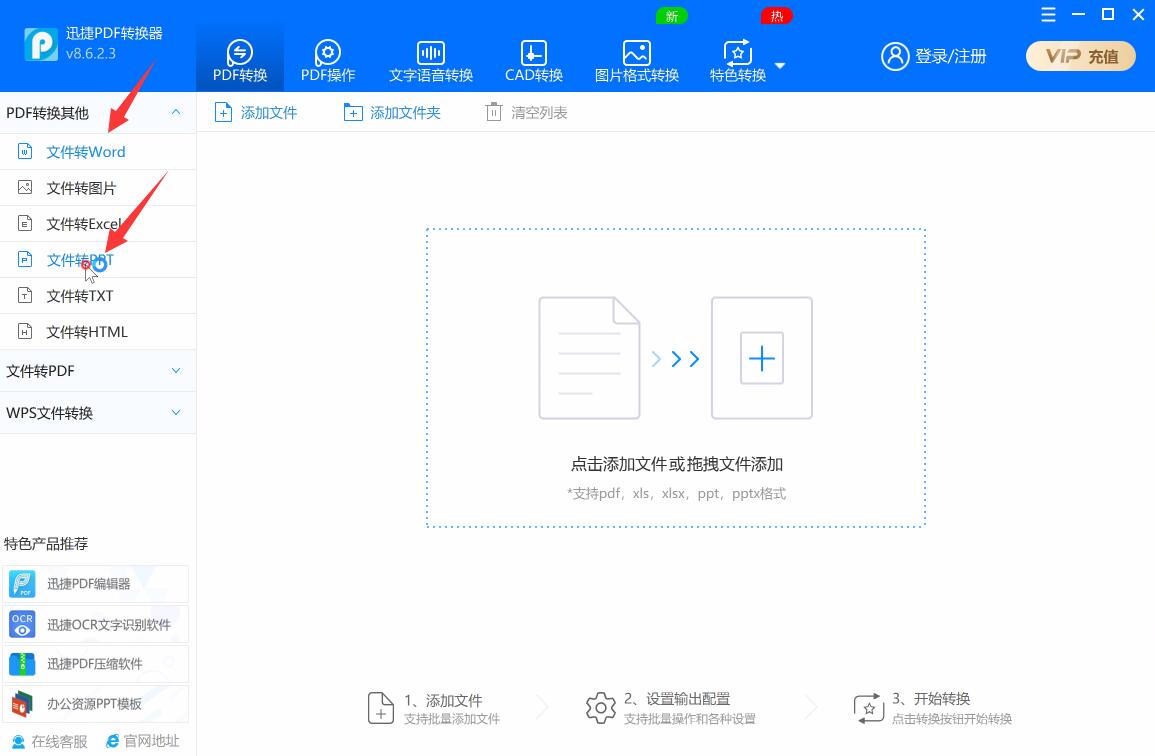Image resolution: width=1155 pixels, height=756 pixels.
Task: Open 文字语音转换 tab
Action: (431, 61)
